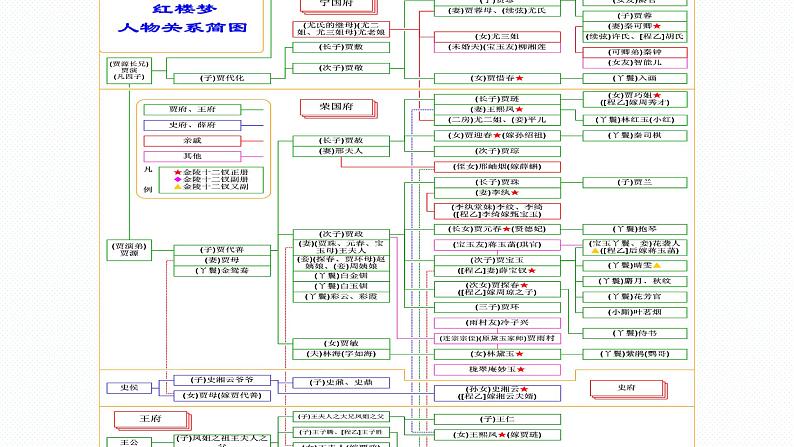Select the (子)贾代化 box
This screenshot has height=447, width=794.
222,78
